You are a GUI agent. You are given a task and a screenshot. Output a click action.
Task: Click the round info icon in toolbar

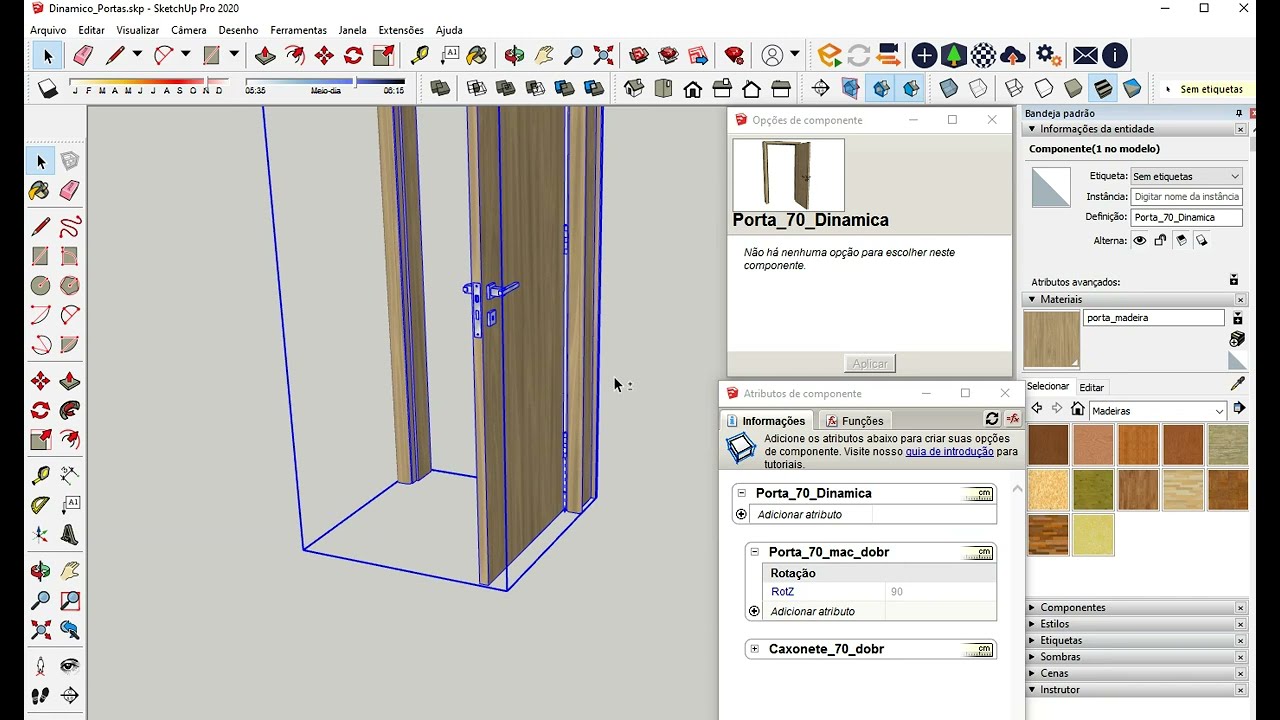click(1115, 55)
